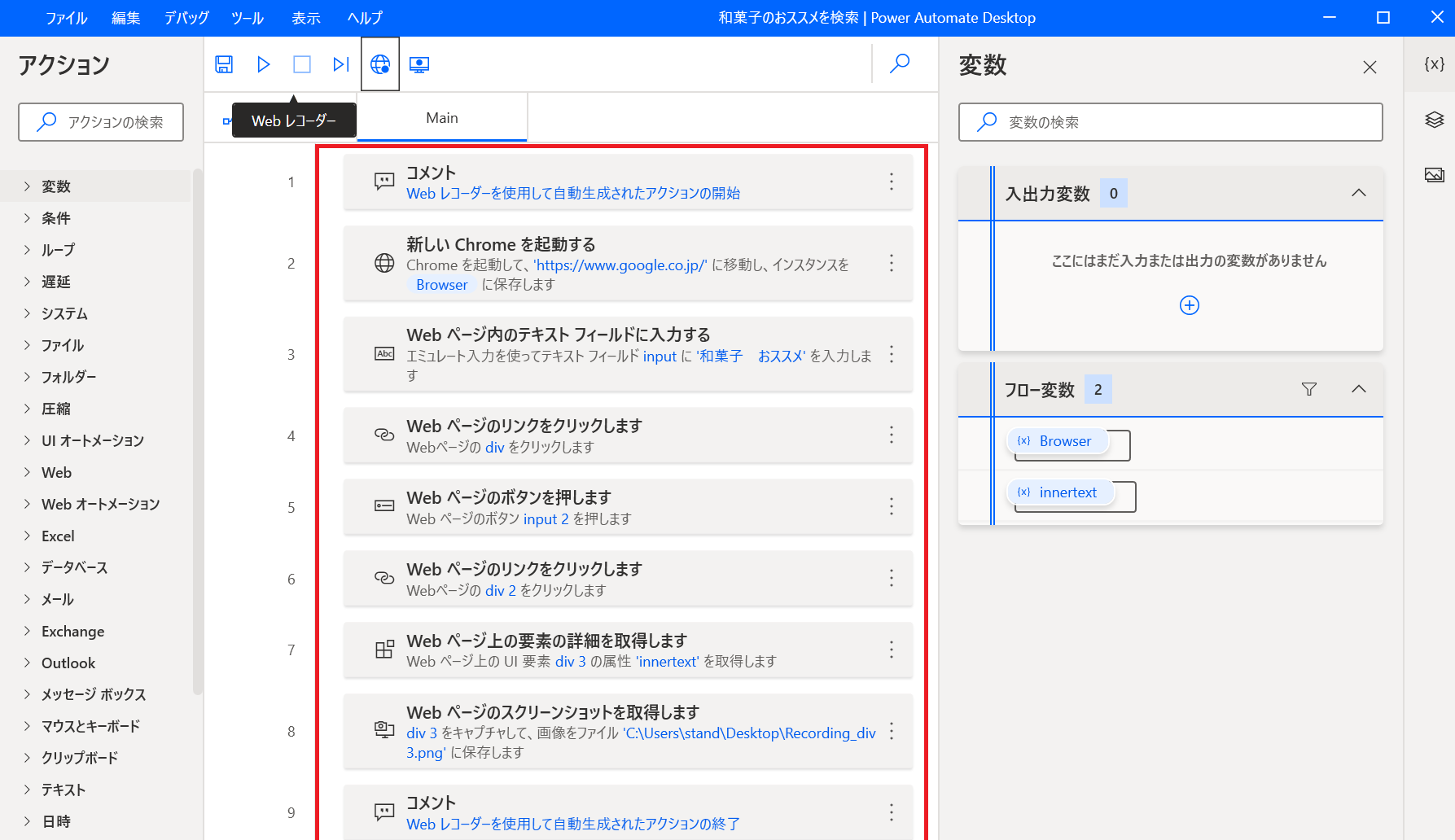Open more options for step 9 コメント

pos(892,812)
